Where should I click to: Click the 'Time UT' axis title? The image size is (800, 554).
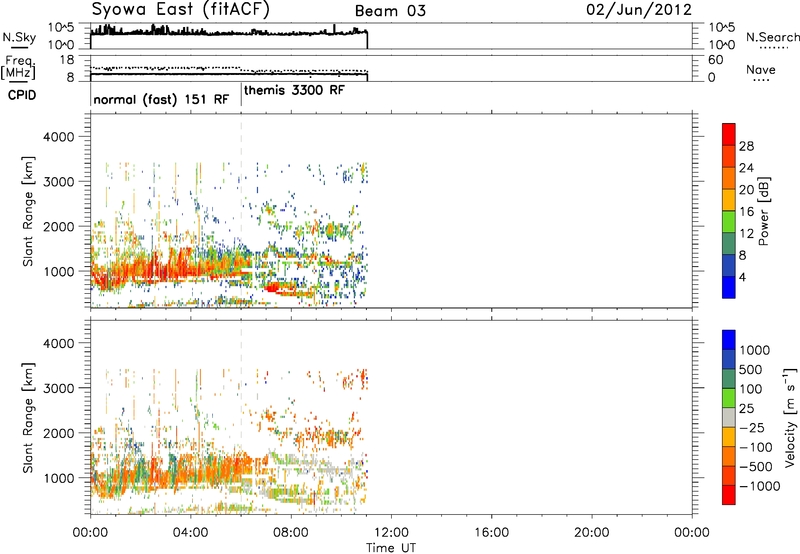coord(391,548)
